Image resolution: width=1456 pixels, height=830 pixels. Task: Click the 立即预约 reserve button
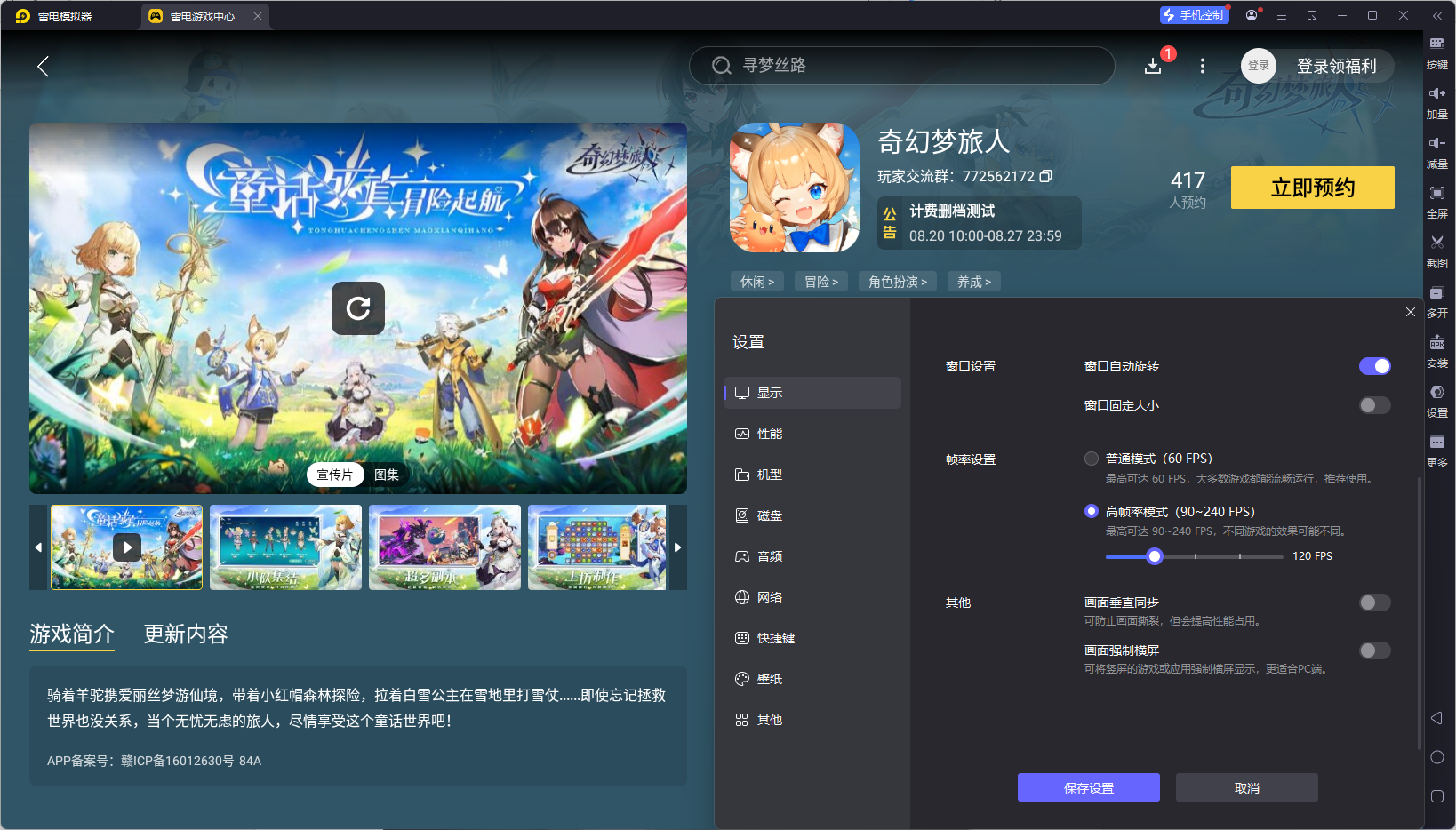click(1313, 188)
